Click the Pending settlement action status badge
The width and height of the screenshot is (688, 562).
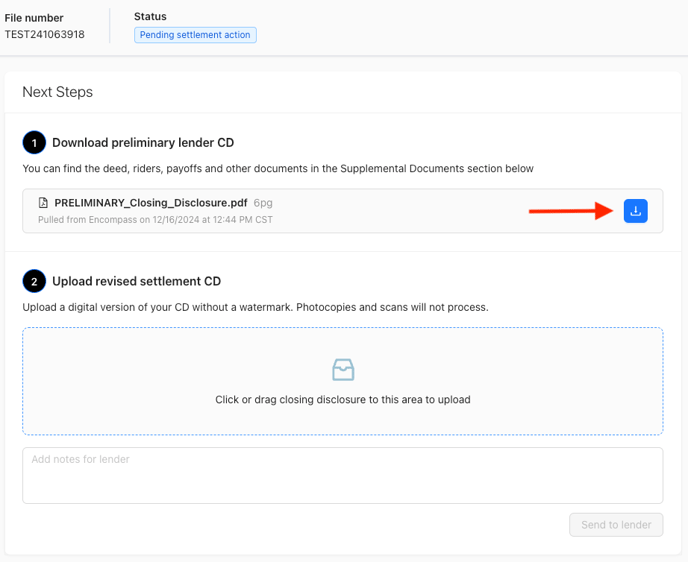coord(195,35)
